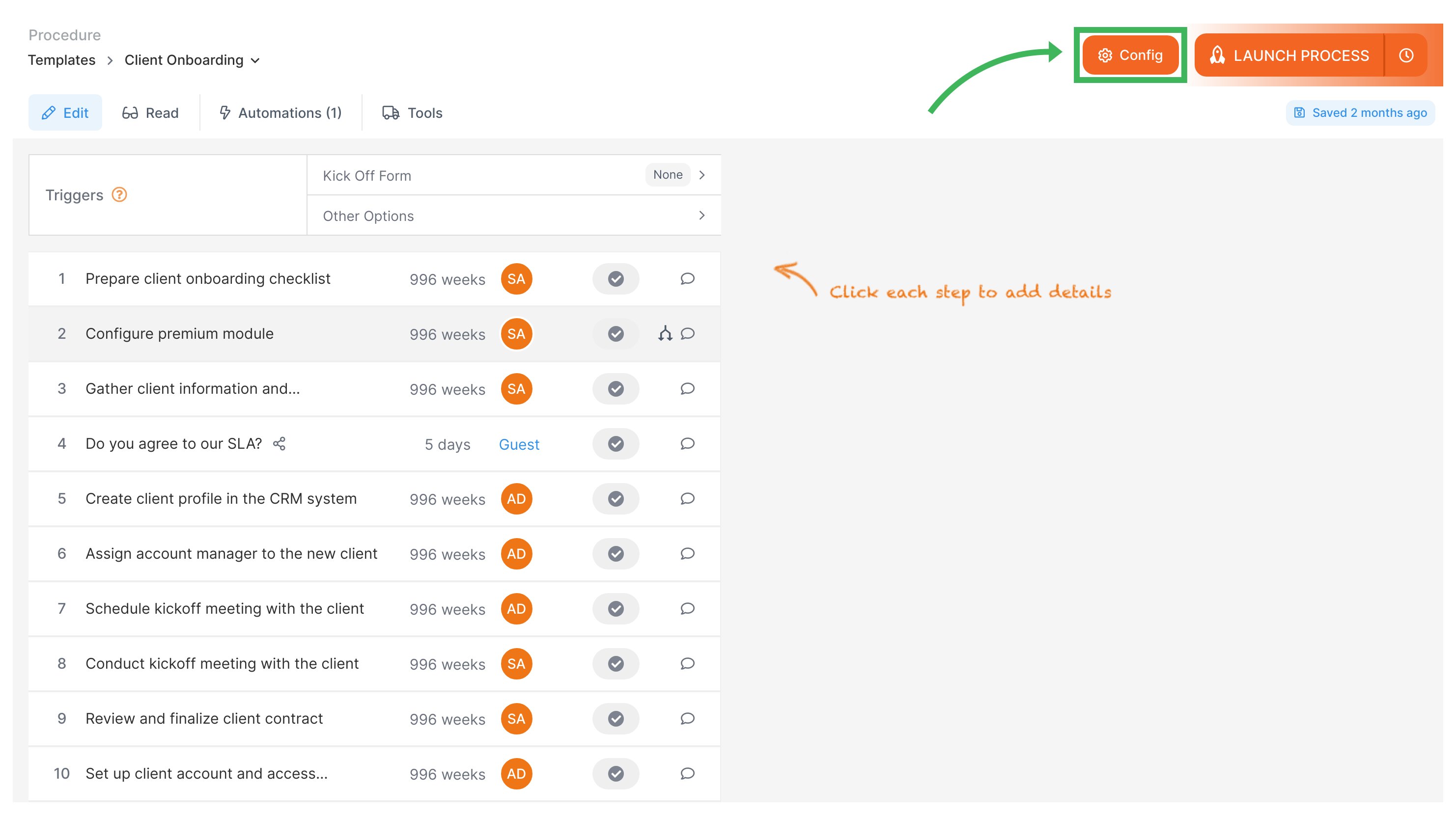The width and height of the screenshot is (1456, 815).
Task: Open step Create client profile in the CRM system
Action: pos(221,499)
